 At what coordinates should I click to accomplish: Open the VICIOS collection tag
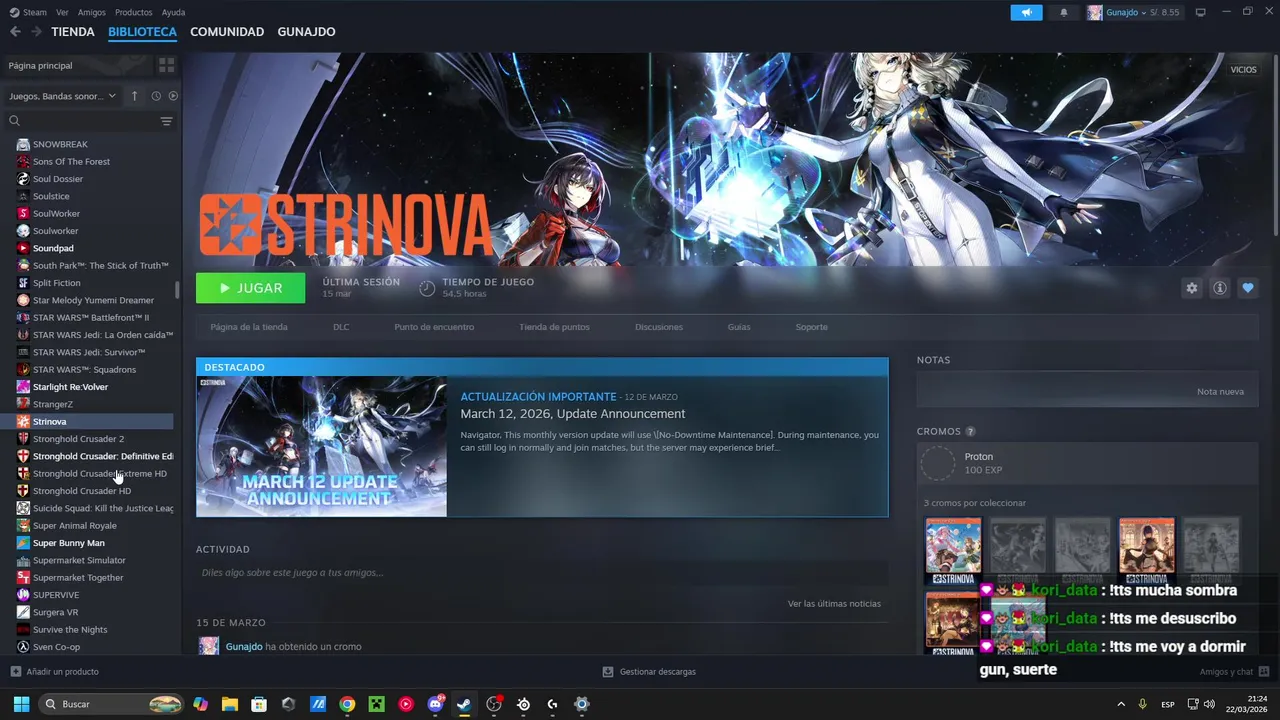click(x=1243, y=69)
